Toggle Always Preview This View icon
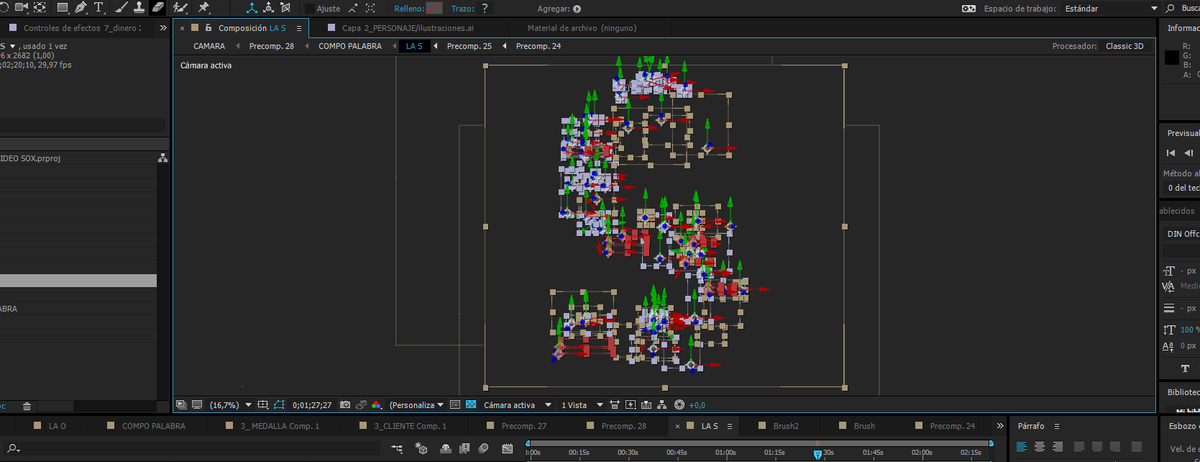Screen dimensions: 1200x462 (x=181, y=404)
